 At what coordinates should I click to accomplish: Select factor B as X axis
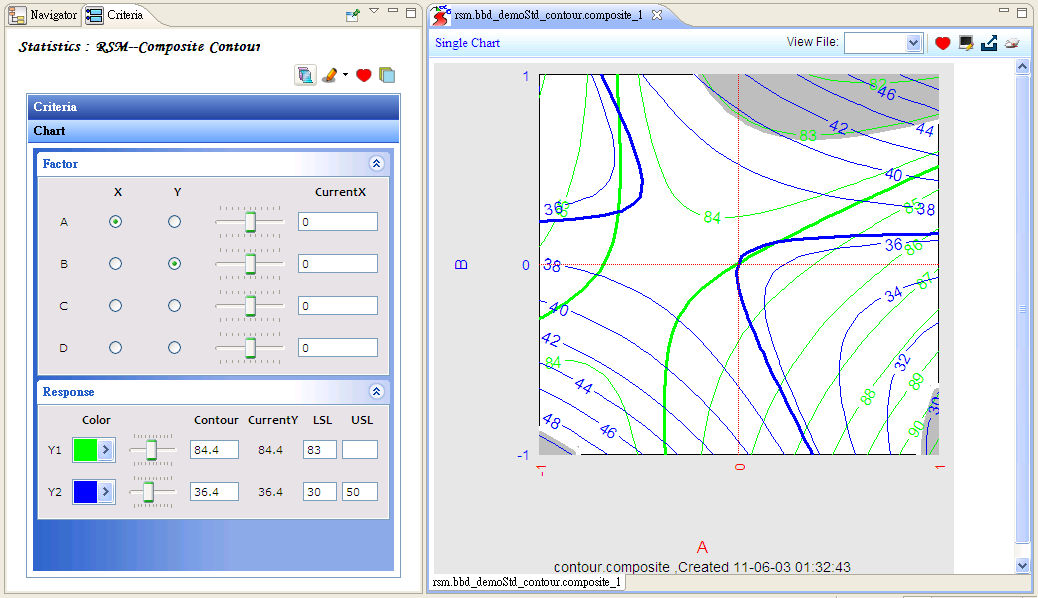[x=115, y=264]
